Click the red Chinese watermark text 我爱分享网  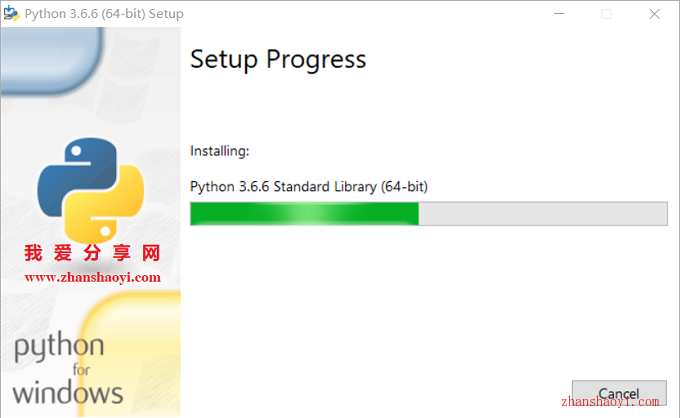(x=92, y=253)
